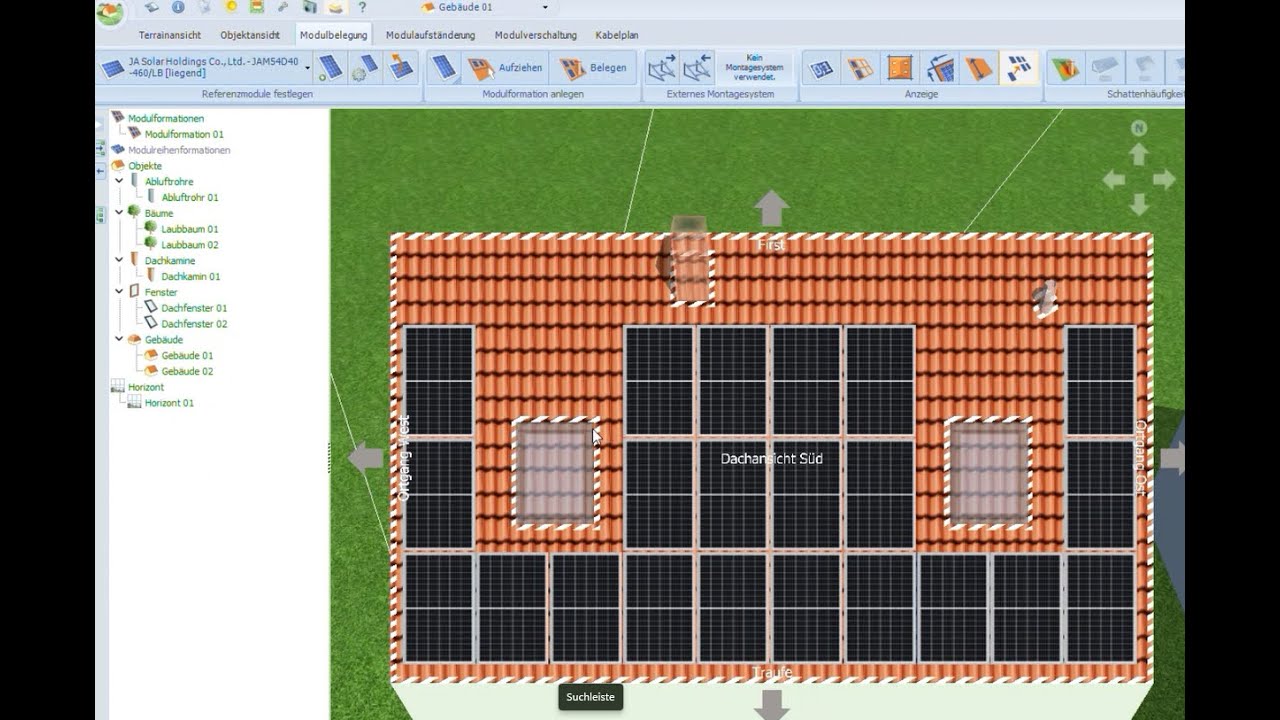Select Gebäude 02 in the tree
Screen dimensions: 1280x720
pos(187,371)
